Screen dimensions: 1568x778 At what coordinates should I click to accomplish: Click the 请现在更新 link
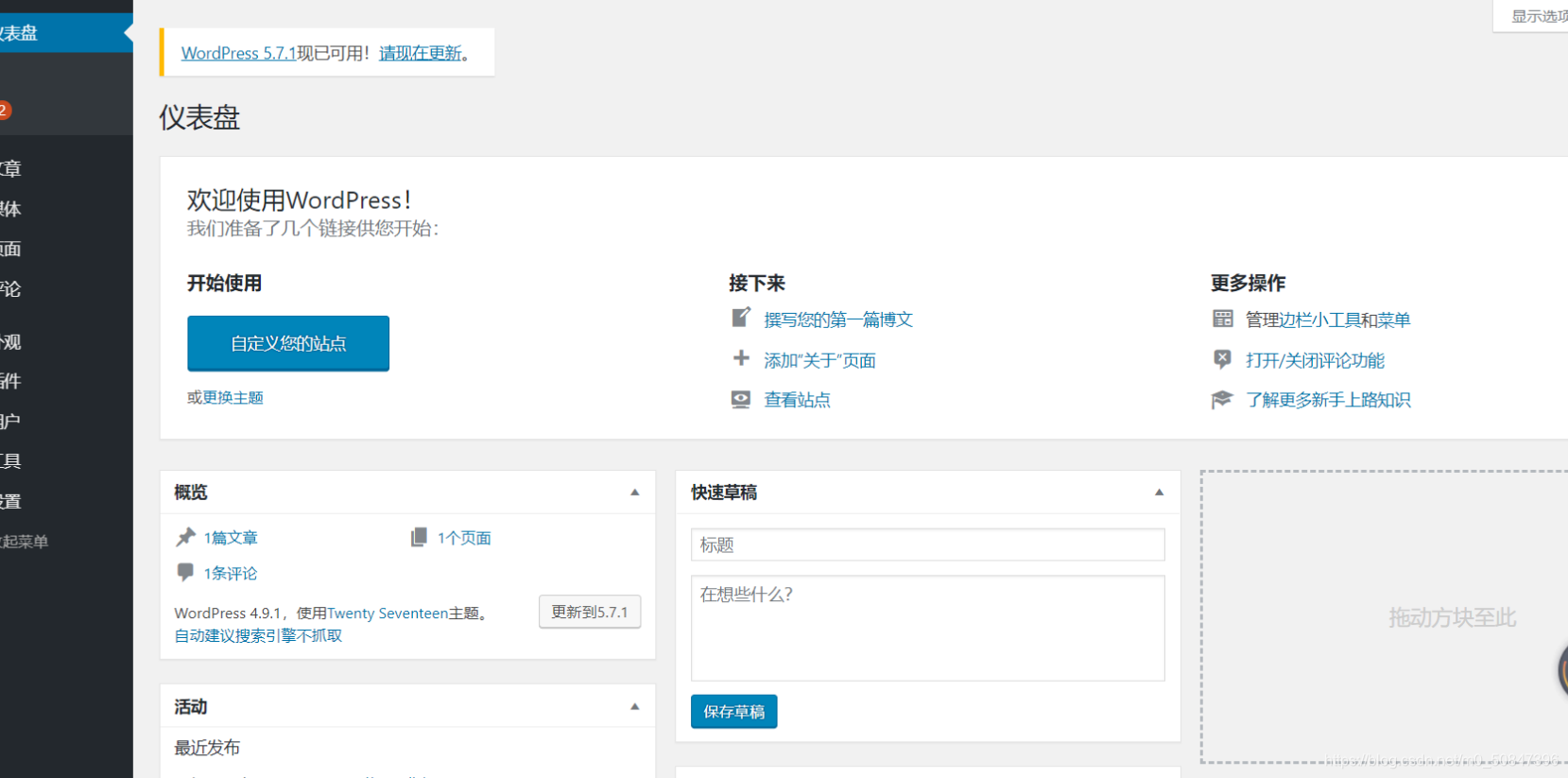(421, 53)
